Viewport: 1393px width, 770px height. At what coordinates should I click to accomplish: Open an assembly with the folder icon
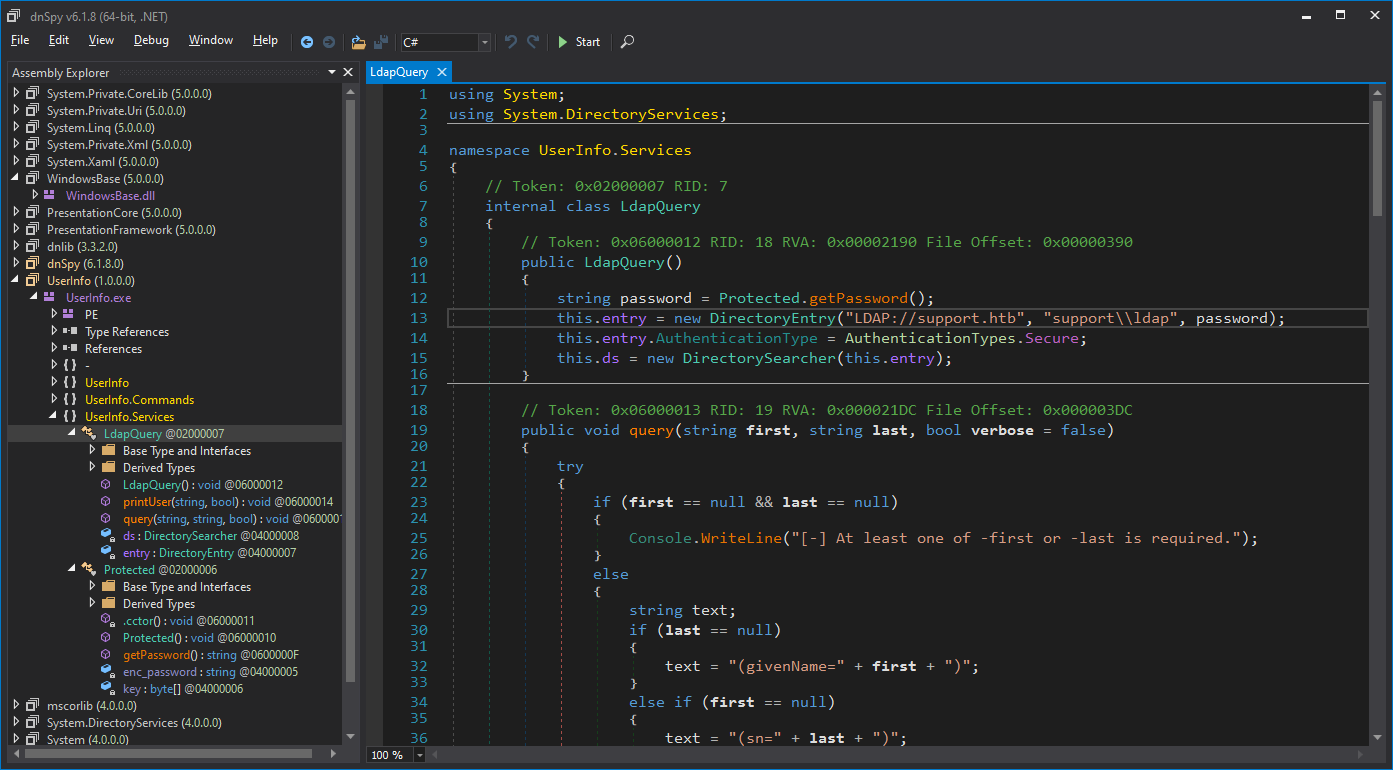(358, 42)
